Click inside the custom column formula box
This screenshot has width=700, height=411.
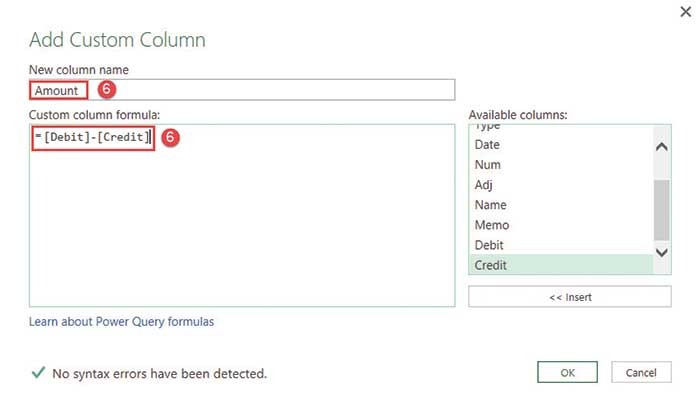(240, 220)
